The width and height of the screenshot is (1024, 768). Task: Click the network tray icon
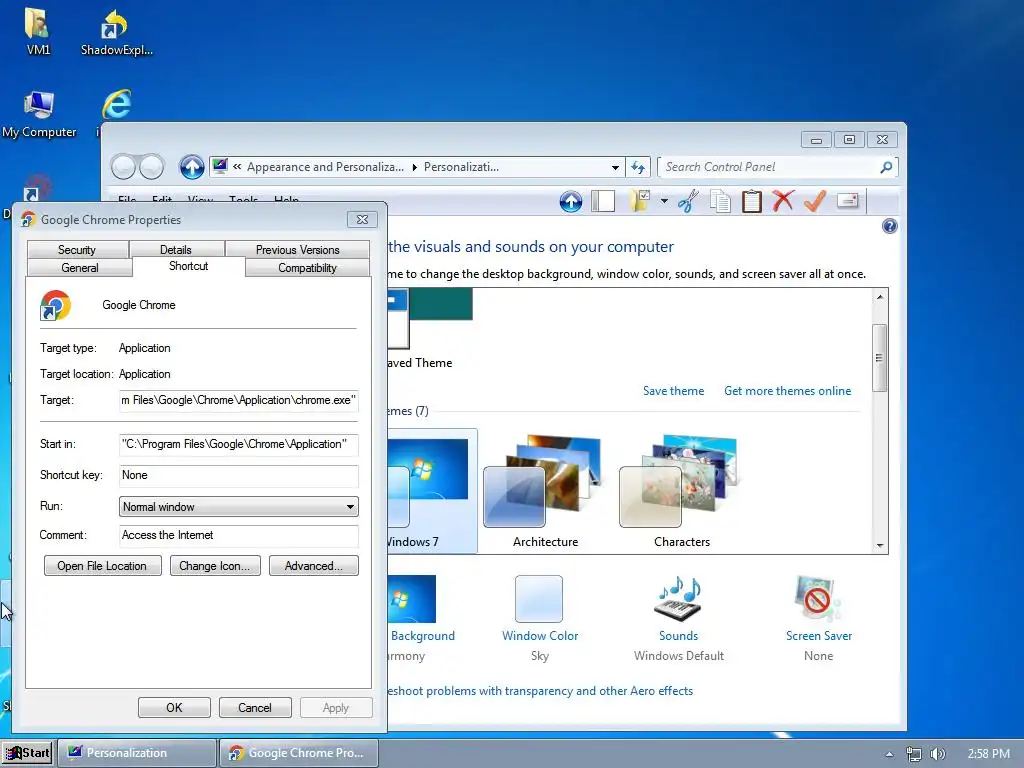[914, 754]
